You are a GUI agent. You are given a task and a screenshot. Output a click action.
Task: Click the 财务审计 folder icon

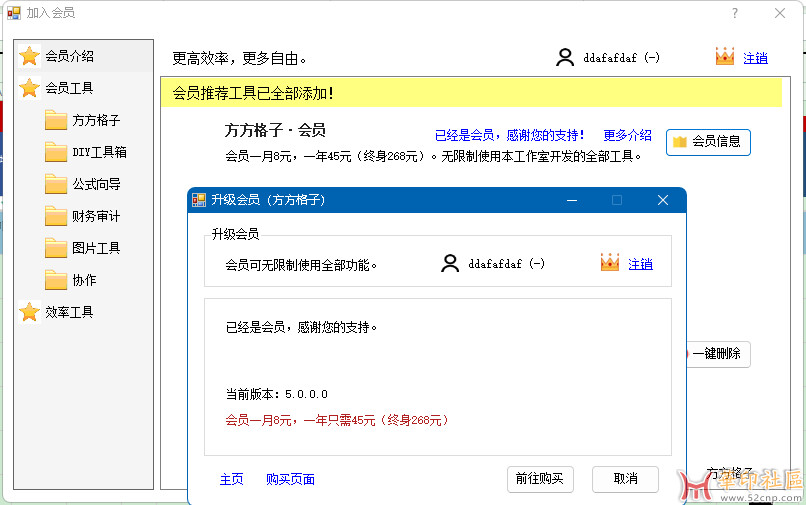coord(56,216)
